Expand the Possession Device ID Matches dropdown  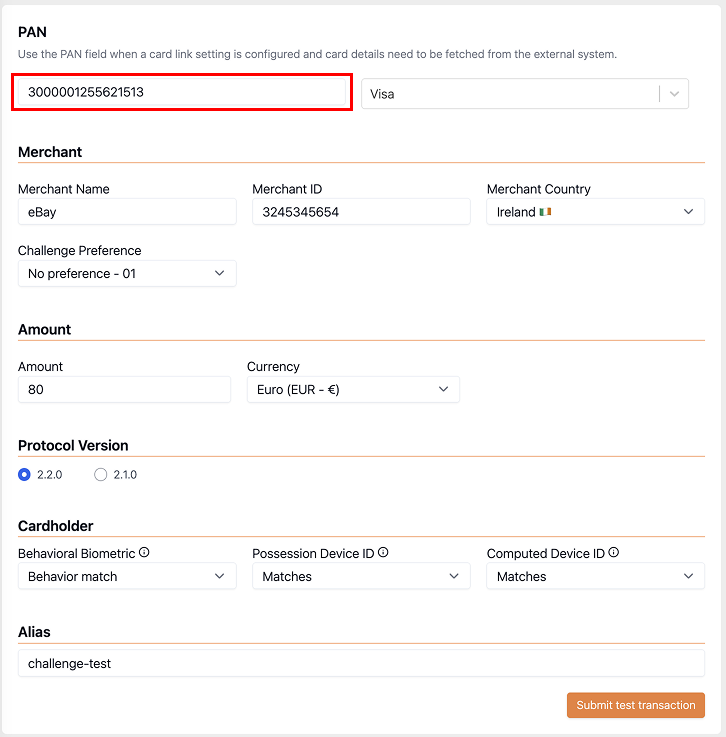click(x=361, y=576)
